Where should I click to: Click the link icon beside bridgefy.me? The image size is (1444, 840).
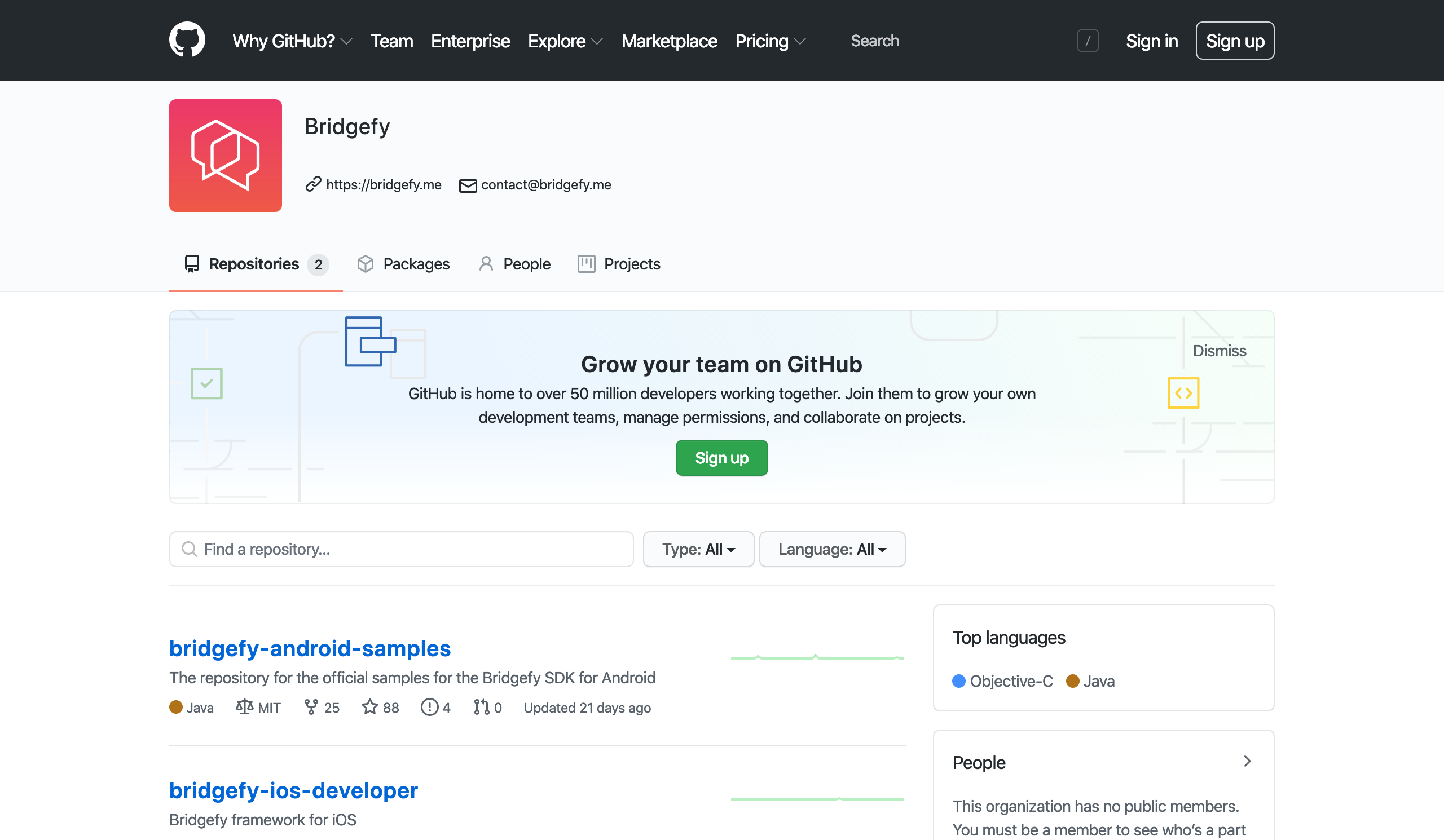tap(313, 184)
